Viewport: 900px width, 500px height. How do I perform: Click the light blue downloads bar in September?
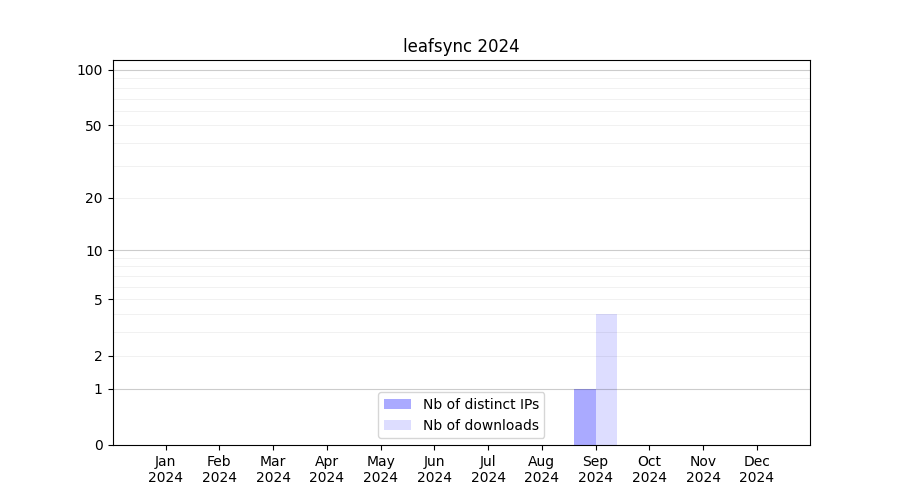click(606, 380)
